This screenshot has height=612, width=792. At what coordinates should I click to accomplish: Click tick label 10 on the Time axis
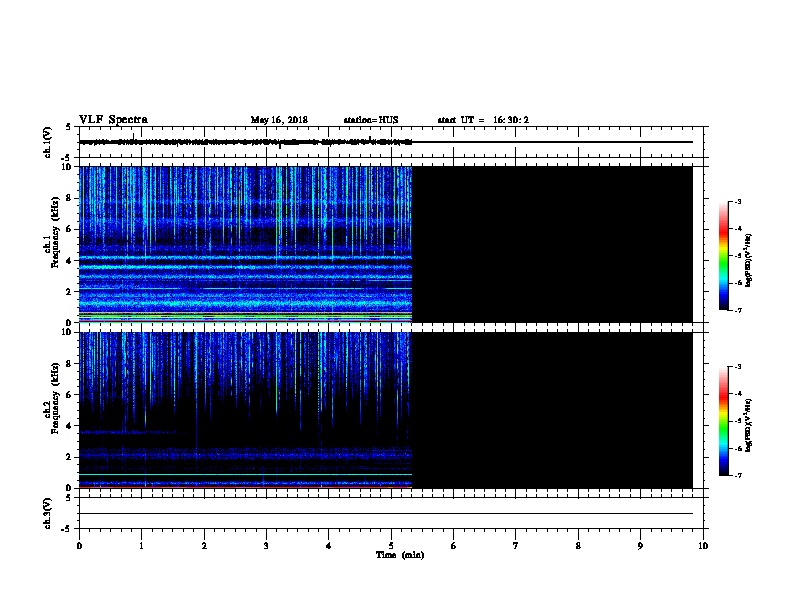(703, 546)
